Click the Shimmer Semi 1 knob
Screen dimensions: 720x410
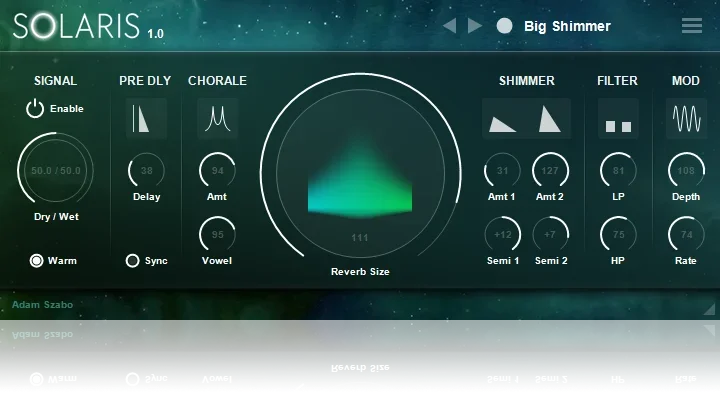pyautogui.click(x=502, y=235)
